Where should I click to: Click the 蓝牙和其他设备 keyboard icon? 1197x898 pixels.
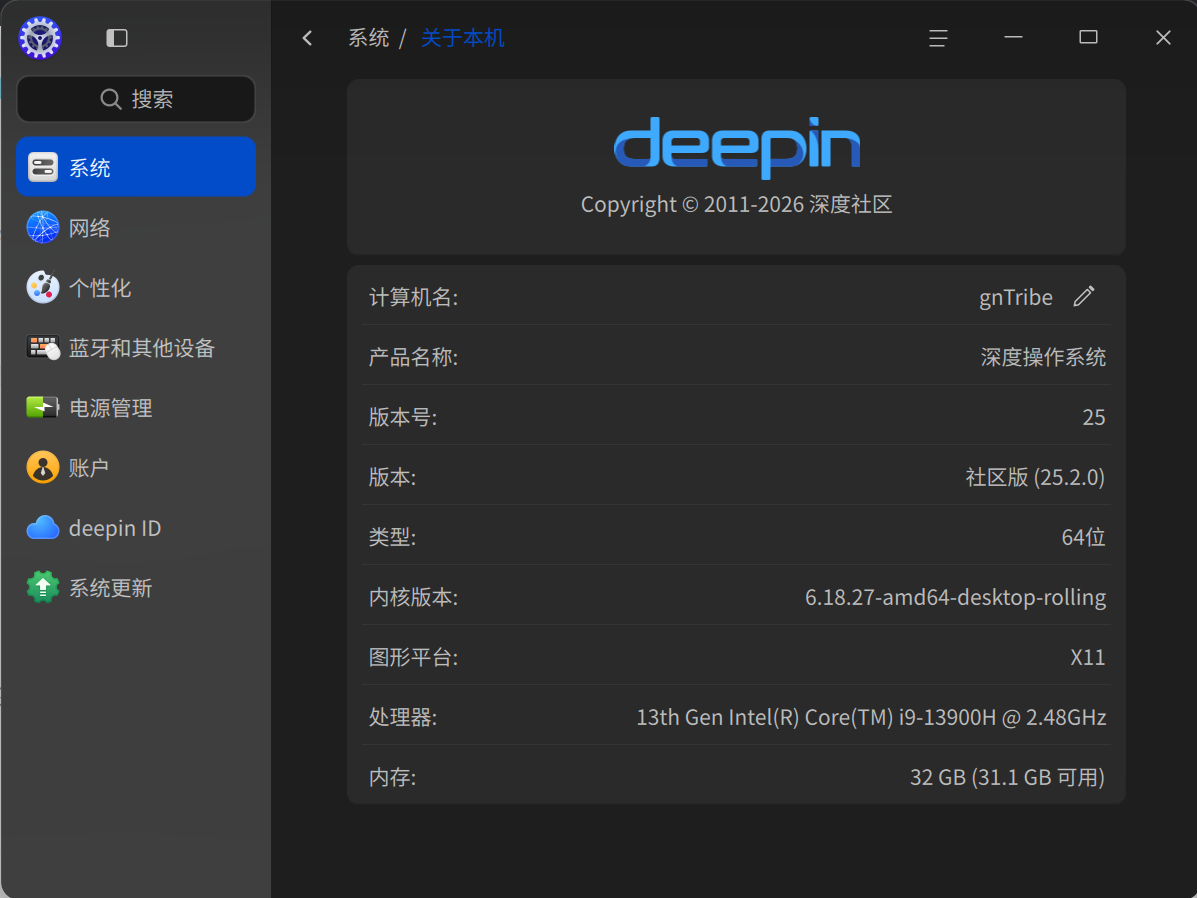point(43,347)
